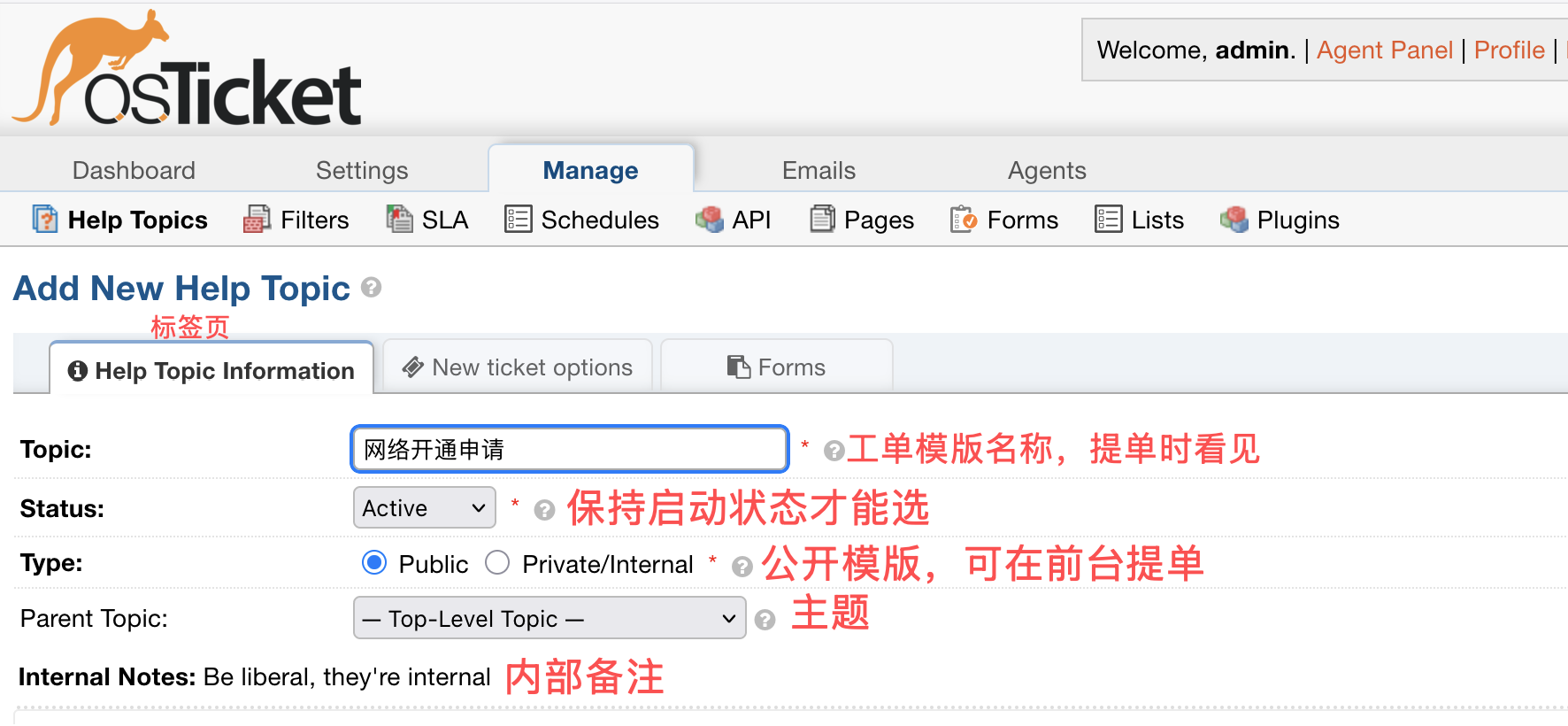Image resolution: width=1568 pixels, height=726 pixels.
Task: Switch to the New ticket options tab
Action: [x=518, y=367]
